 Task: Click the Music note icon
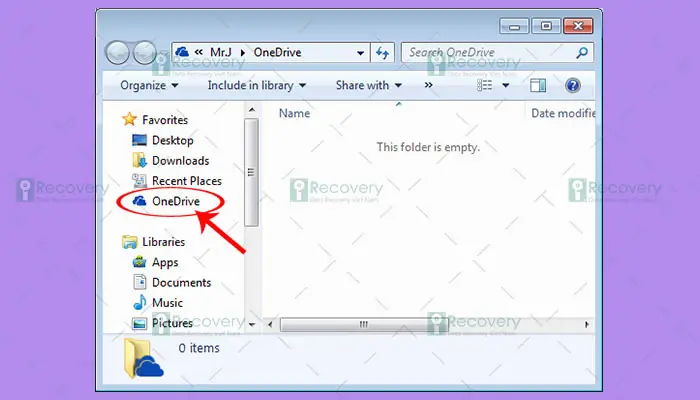pyautogui.click(x=140, y=303)
